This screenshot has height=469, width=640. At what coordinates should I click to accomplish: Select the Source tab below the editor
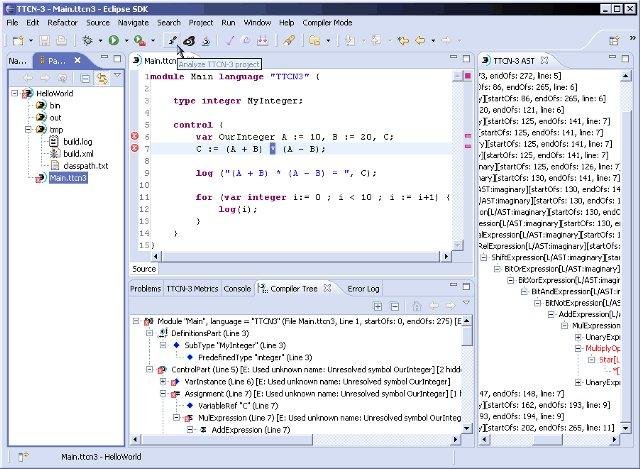[144, 269]
